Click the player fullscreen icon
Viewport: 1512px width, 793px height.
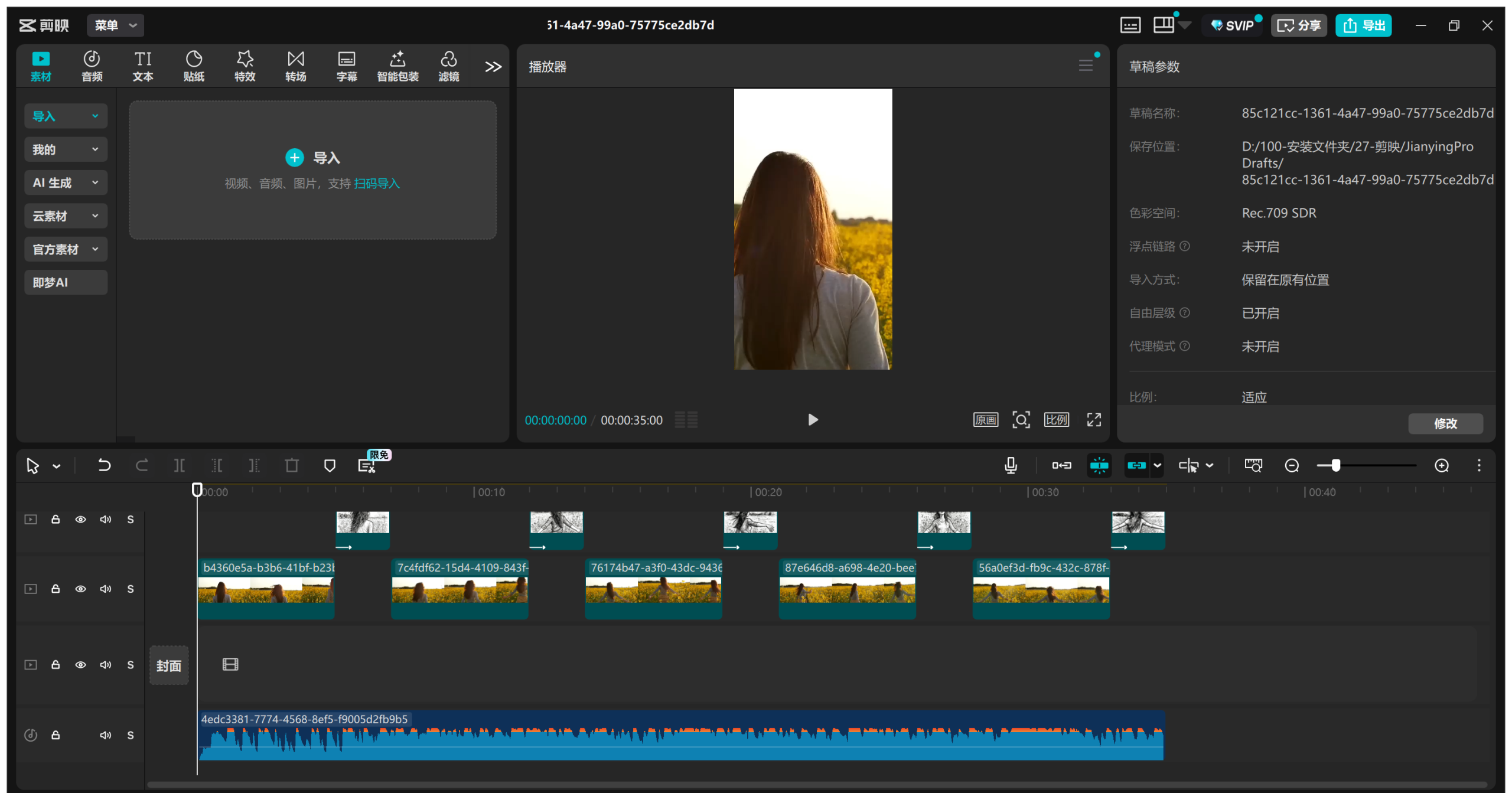[1094, 420]
